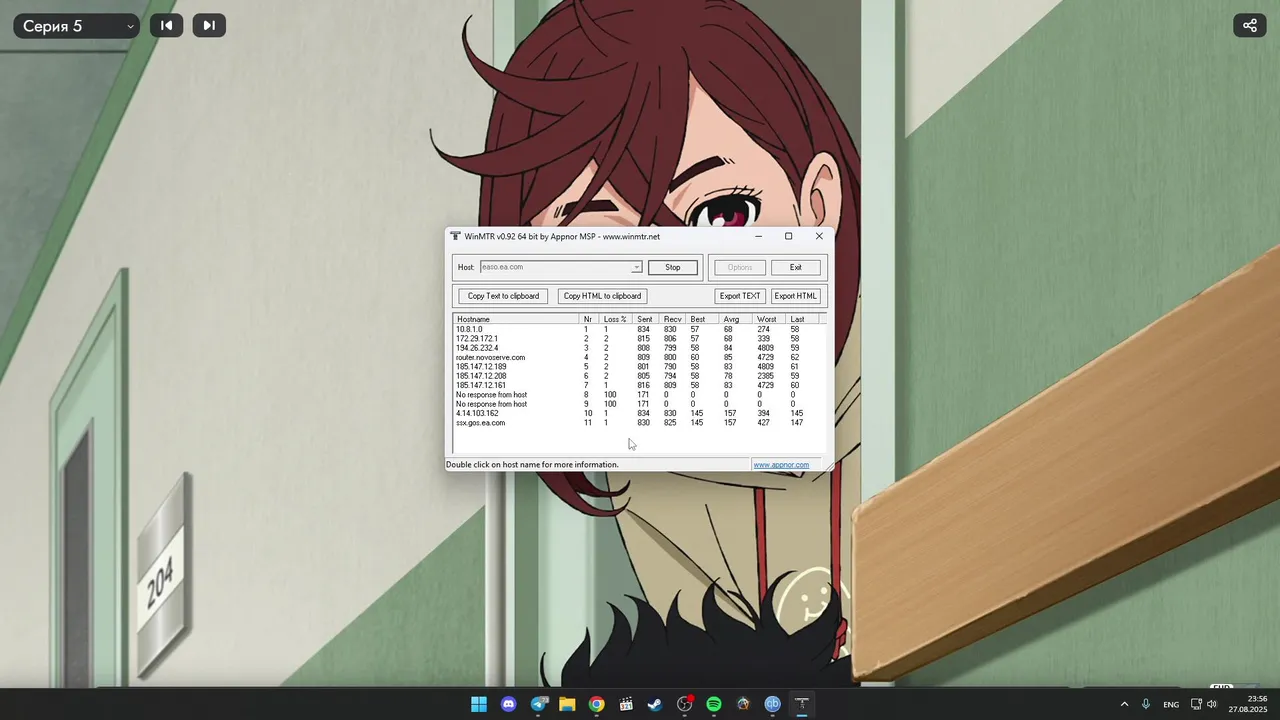The width and height of the screenshot is (1280, 720).
Task: Open the taskbar icon with red notification badge
Action: pyautogui.click(x=685, y=704)
